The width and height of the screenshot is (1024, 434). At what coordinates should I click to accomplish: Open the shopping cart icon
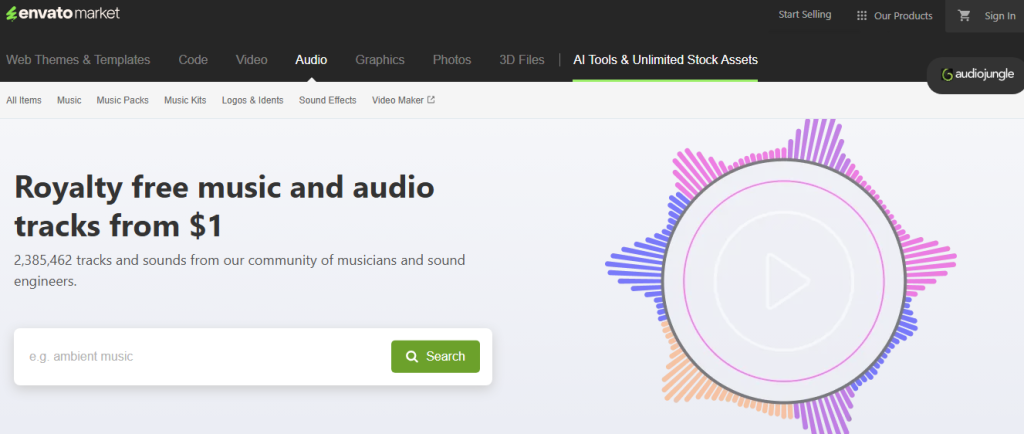(x=964, y=16)
